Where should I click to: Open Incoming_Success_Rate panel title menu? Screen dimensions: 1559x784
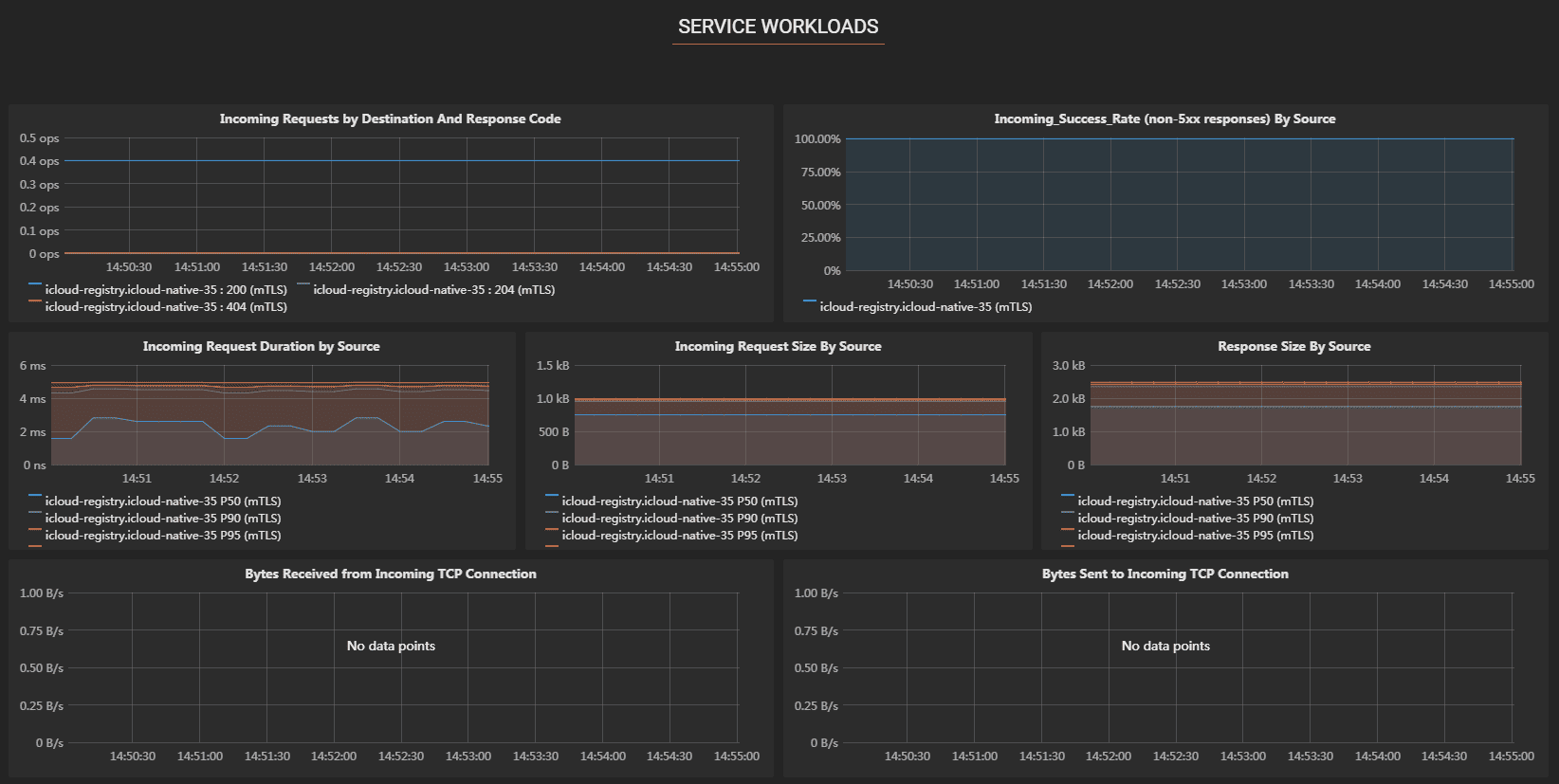pos(1164,119)
